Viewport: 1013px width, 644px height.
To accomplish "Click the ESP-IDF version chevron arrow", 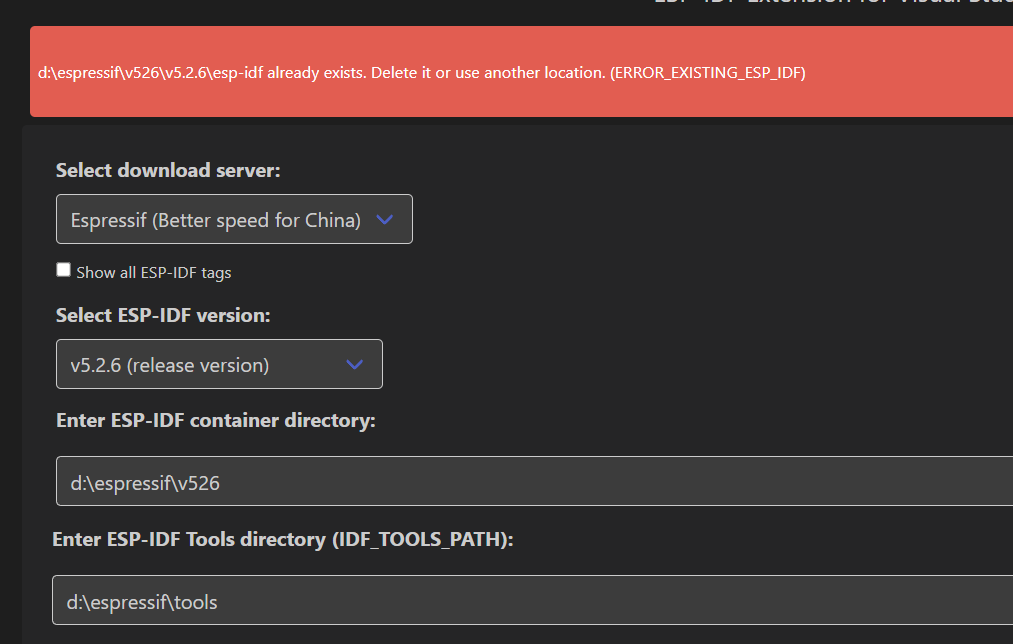I will pyautogui.click(x=354, y=365).
